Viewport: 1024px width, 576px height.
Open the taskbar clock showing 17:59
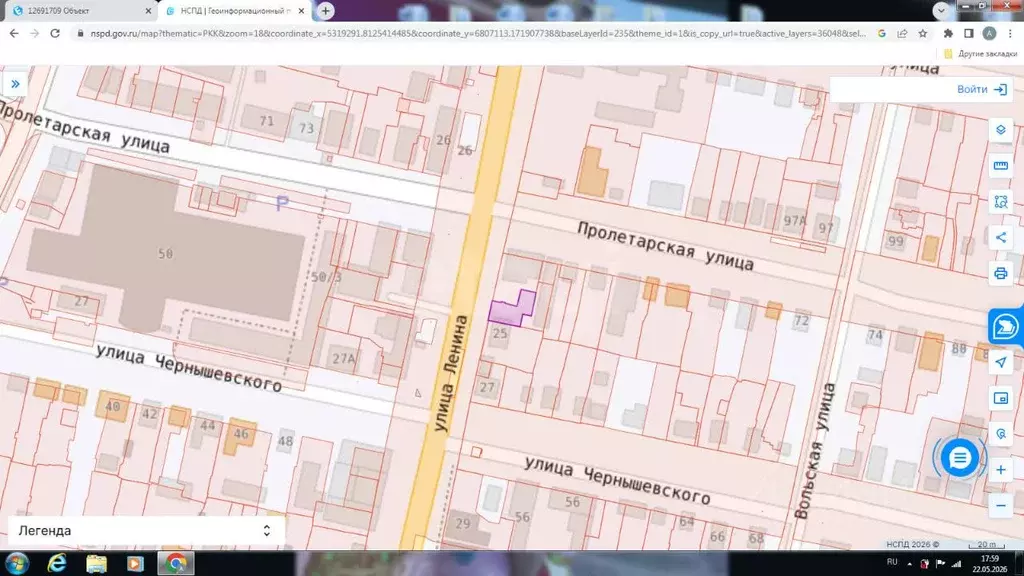pyautogui.click(x=990, y=564)
